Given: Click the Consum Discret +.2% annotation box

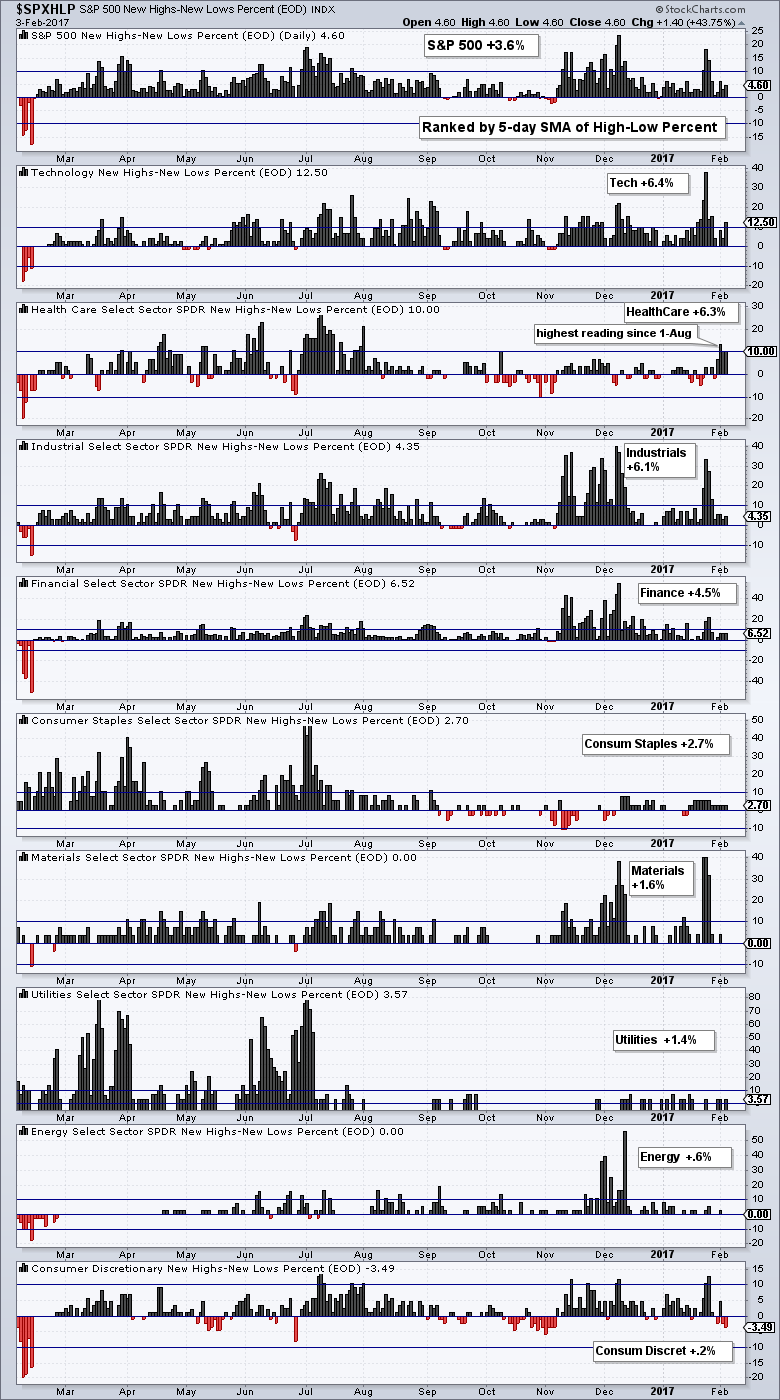Looking at the screenshot, I should click(662, 1351).
